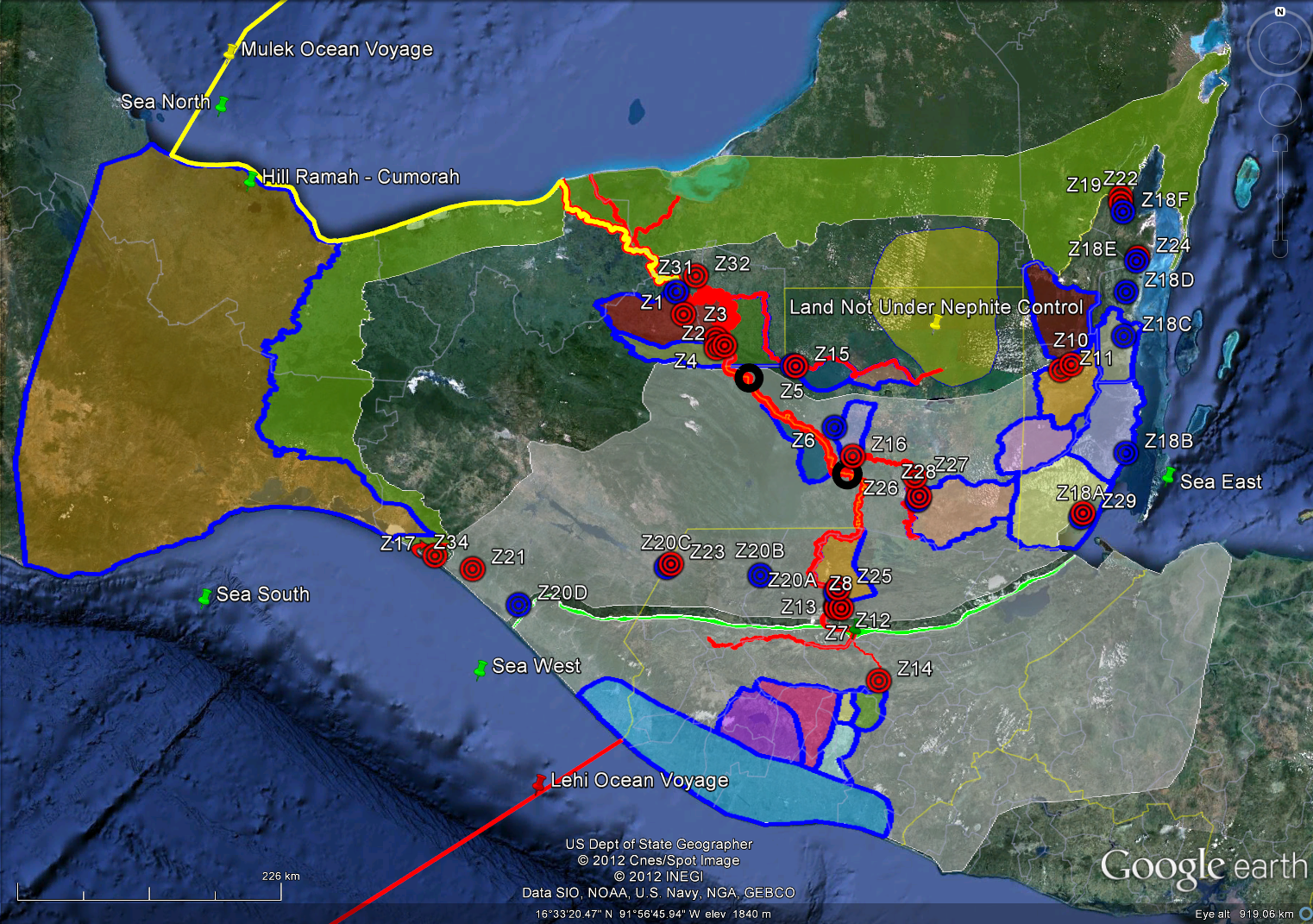Click the black ring marker beside Z26
Image resolution: width=1313 pixels, height=924 pixels.
pyautogui.click(x=846, y=474)
